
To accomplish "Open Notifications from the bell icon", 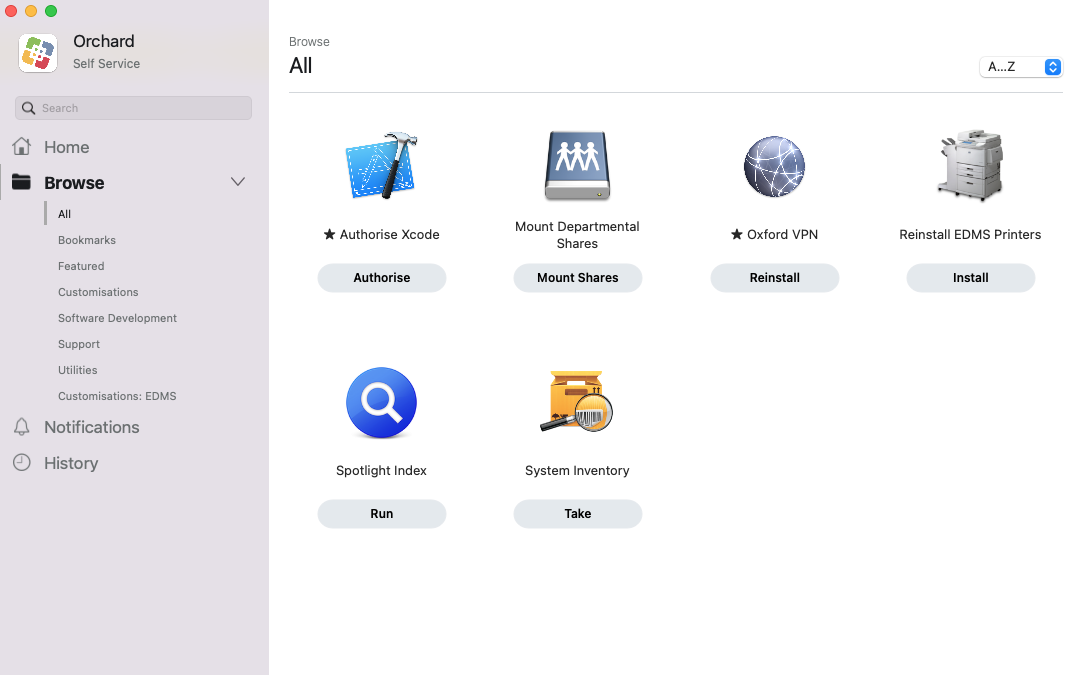I will click(22, 427).
